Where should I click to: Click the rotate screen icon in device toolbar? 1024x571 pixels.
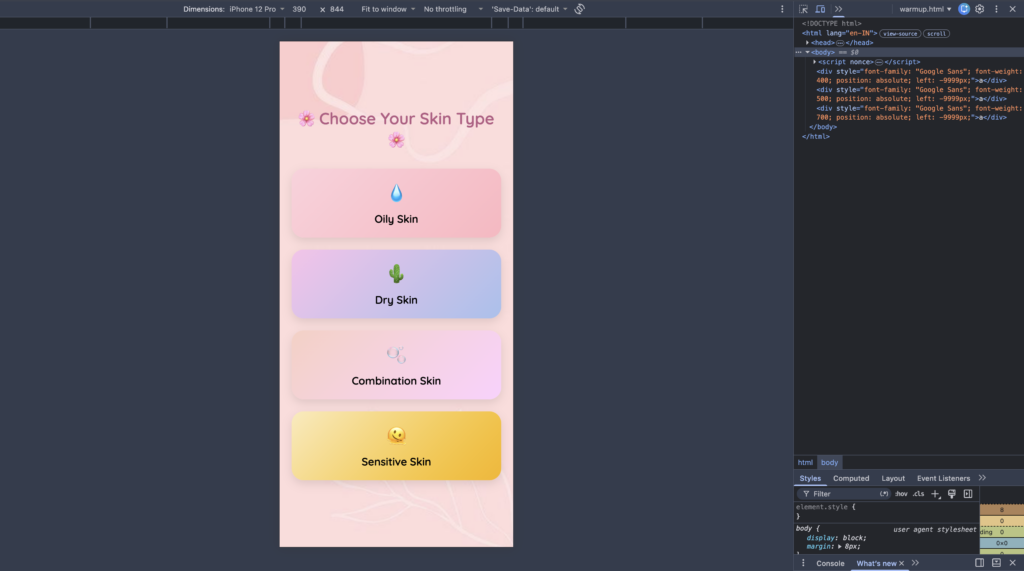[x=579, y=9]
